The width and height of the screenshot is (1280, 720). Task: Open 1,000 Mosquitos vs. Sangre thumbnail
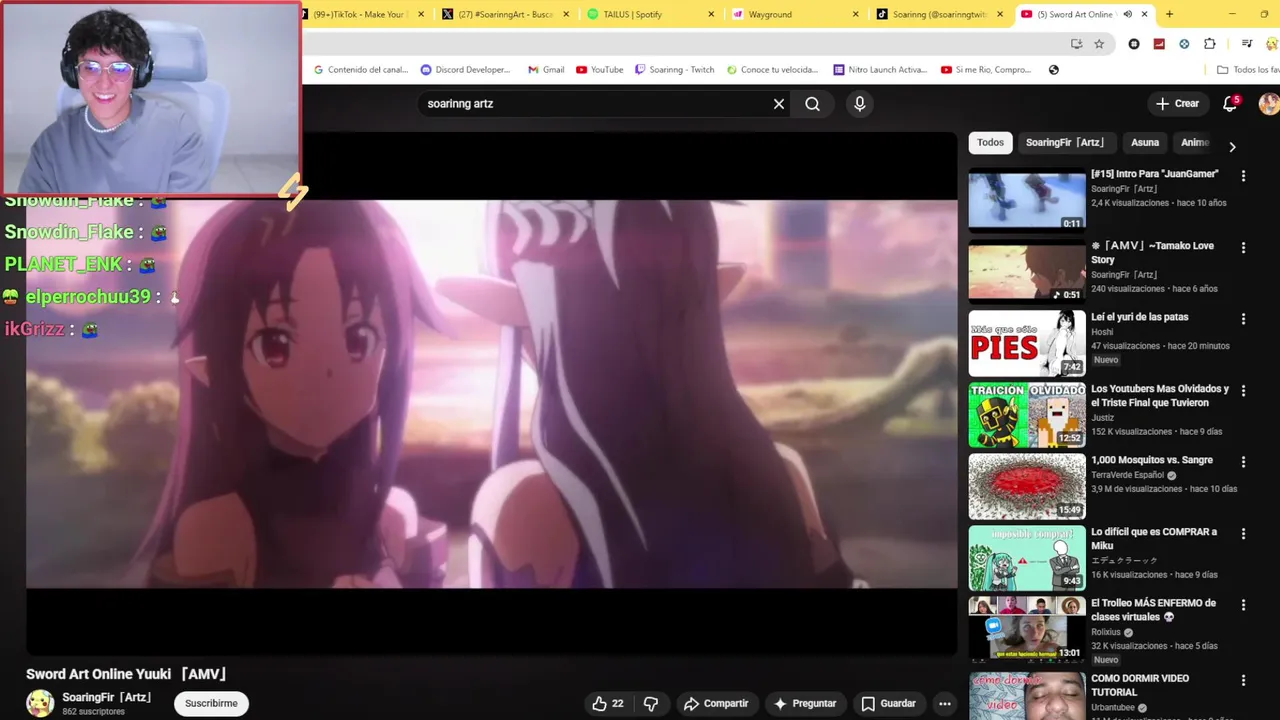pos(1027,486)
